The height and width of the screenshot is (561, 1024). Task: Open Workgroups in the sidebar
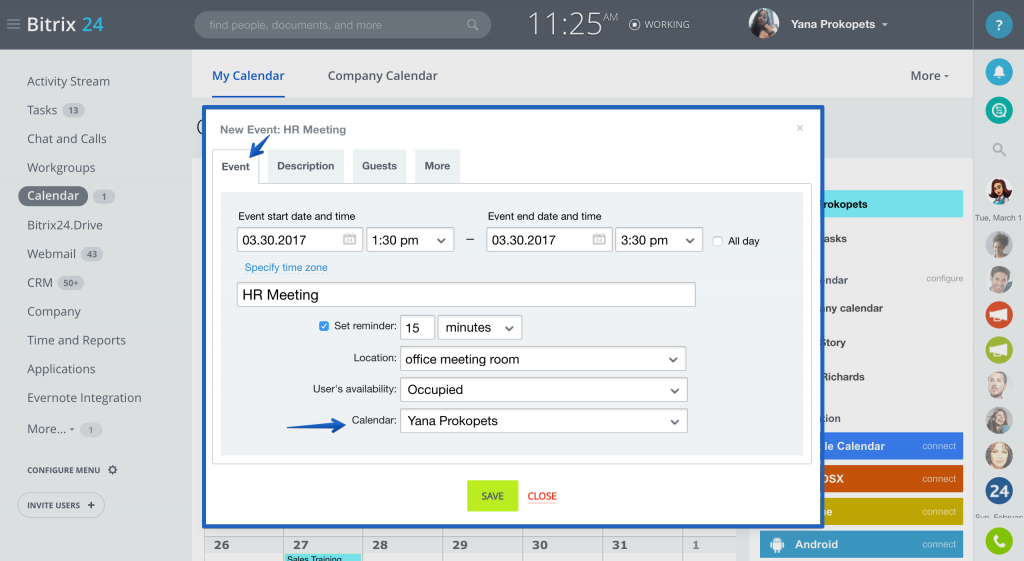61,167
